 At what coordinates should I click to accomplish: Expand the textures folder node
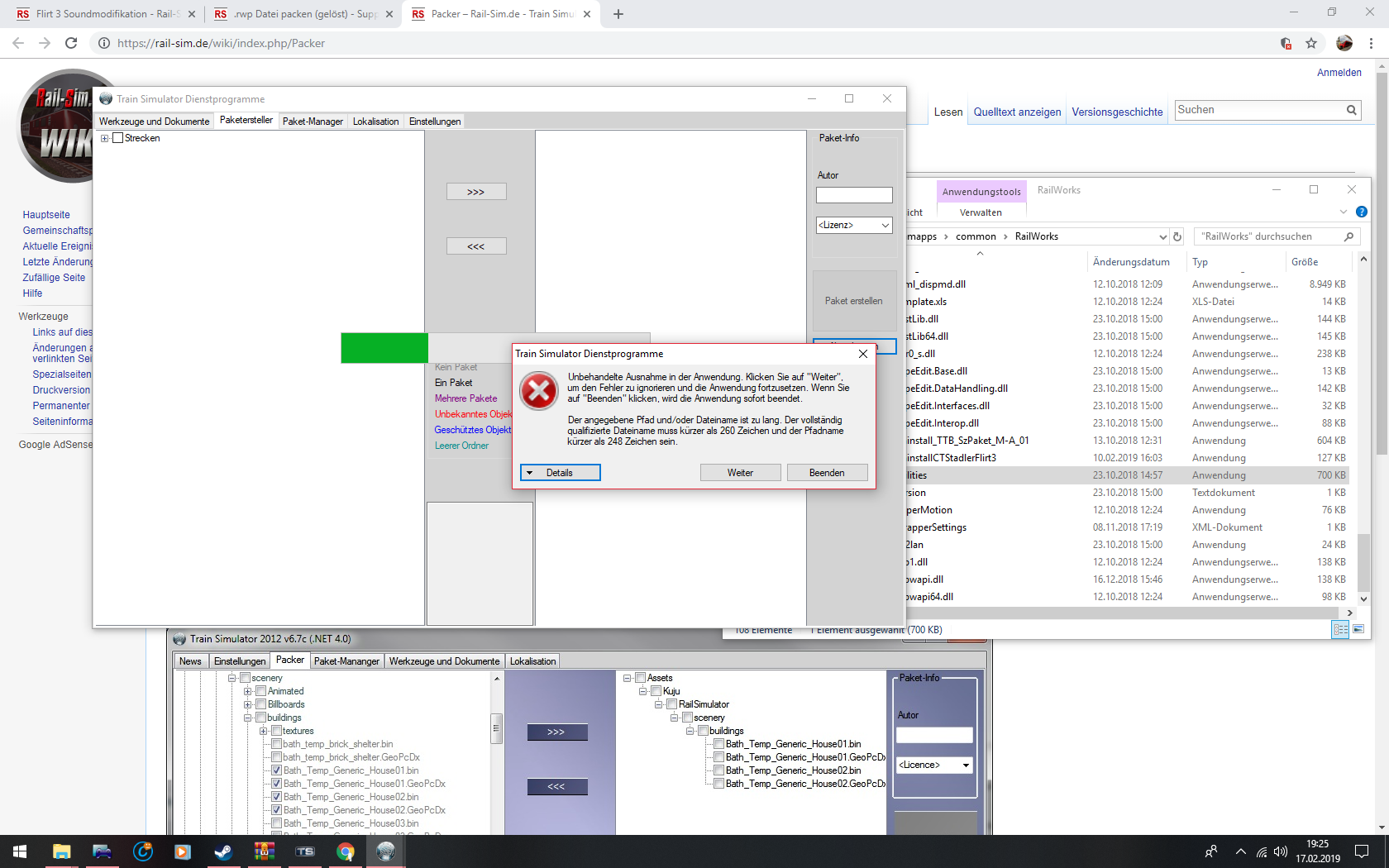click(x=263, y=731)
